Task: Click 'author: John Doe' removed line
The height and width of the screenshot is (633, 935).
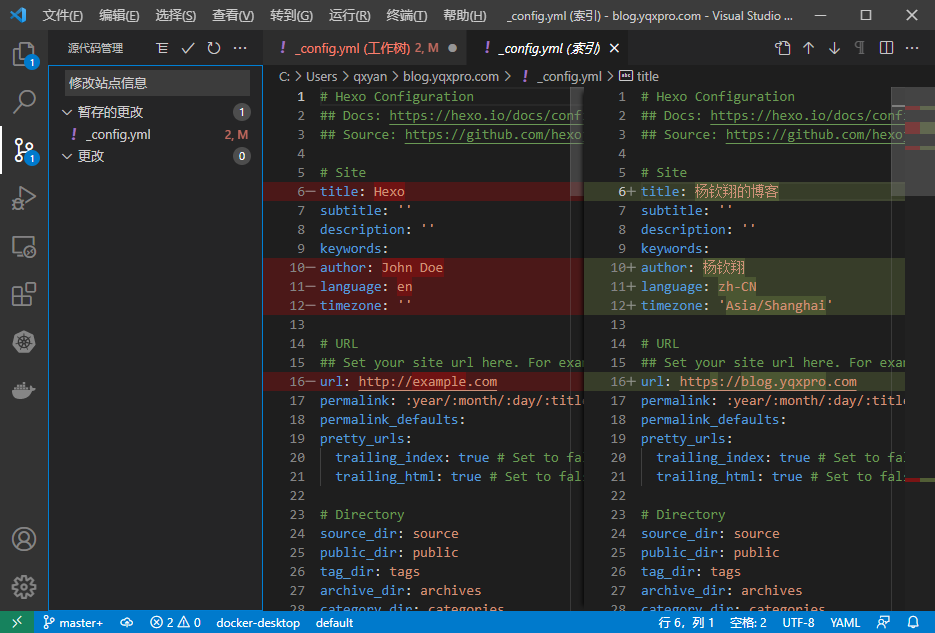Action: 423,268
